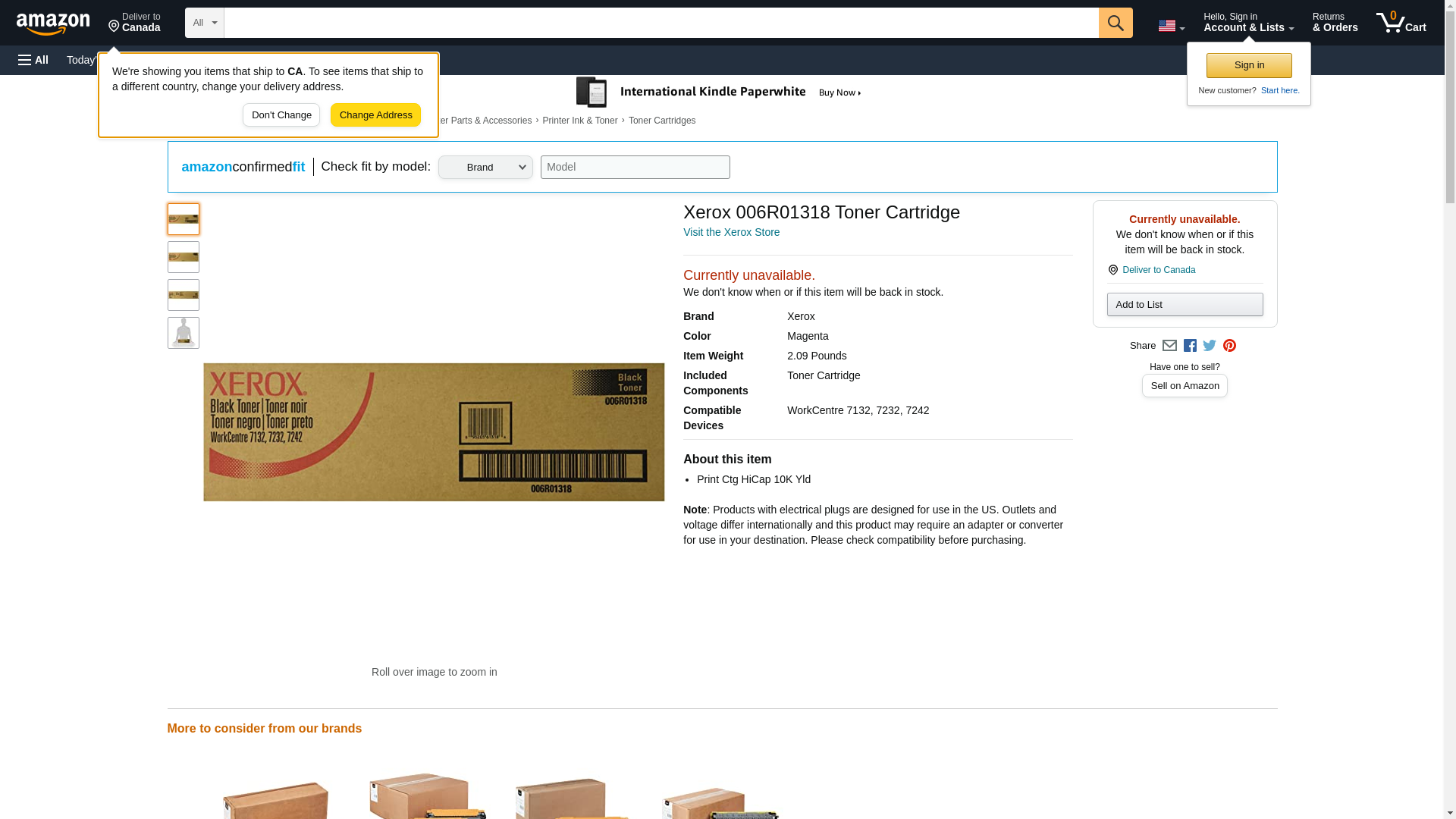Open Returns & Orders
Screen dimensions: 1456x819
coord(1335,23)
